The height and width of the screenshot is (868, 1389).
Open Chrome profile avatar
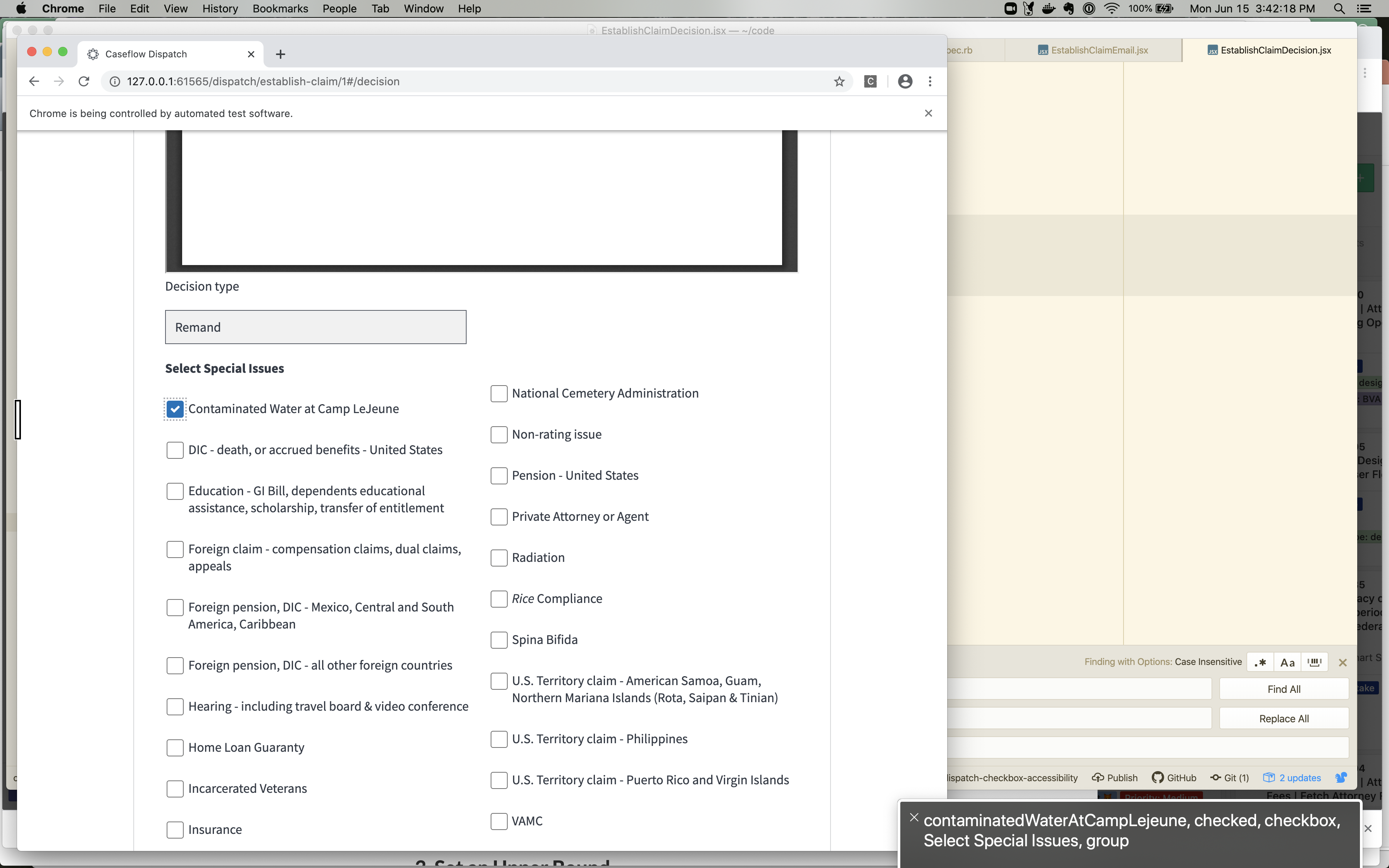pyautogui.click(x=905, y=81)
